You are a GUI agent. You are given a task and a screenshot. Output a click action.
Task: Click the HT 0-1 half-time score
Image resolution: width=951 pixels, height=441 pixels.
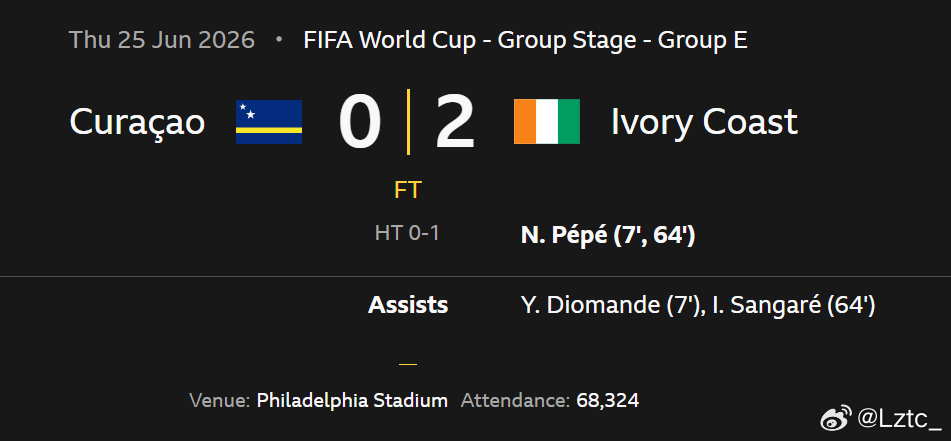pyautogui.click(x=407, y=234)
